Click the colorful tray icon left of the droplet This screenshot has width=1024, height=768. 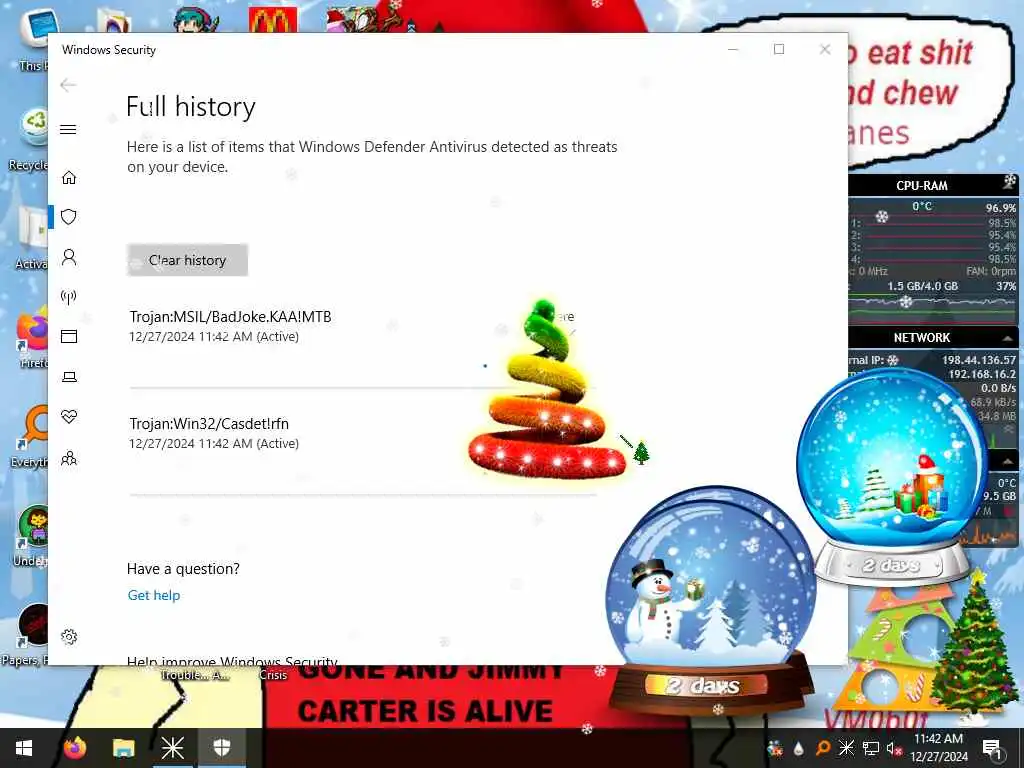(x=775, y=748)
